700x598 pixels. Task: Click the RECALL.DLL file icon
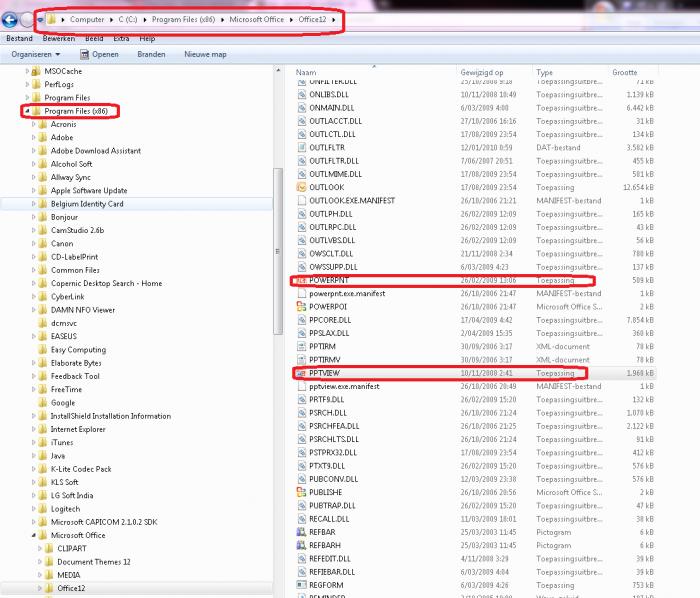click(x=302, y=519)
